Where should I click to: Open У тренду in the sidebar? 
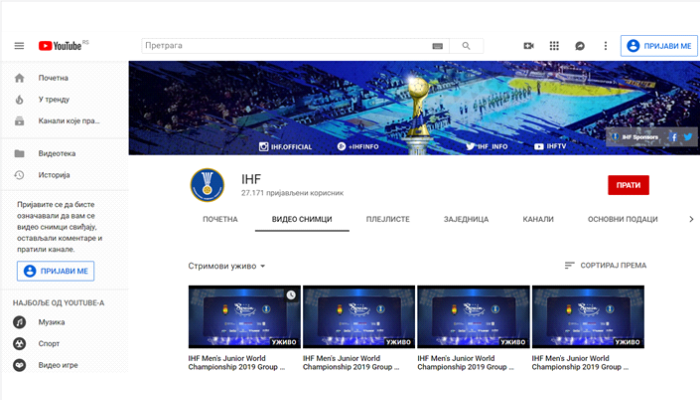click(54, 100)
